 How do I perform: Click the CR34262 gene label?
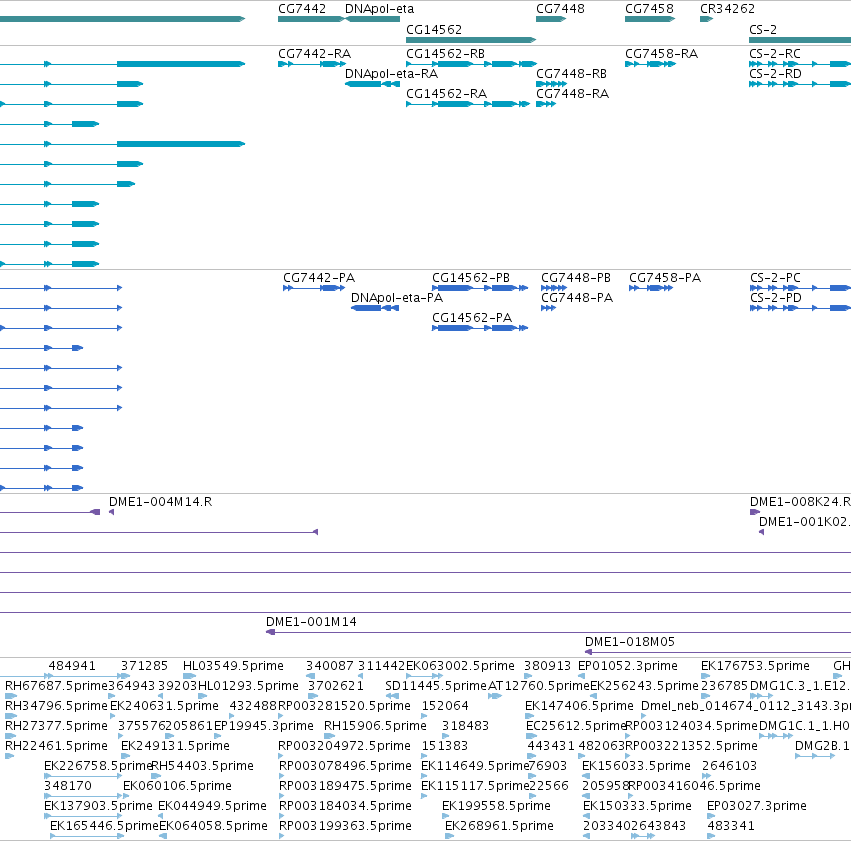tap(727, 9)
